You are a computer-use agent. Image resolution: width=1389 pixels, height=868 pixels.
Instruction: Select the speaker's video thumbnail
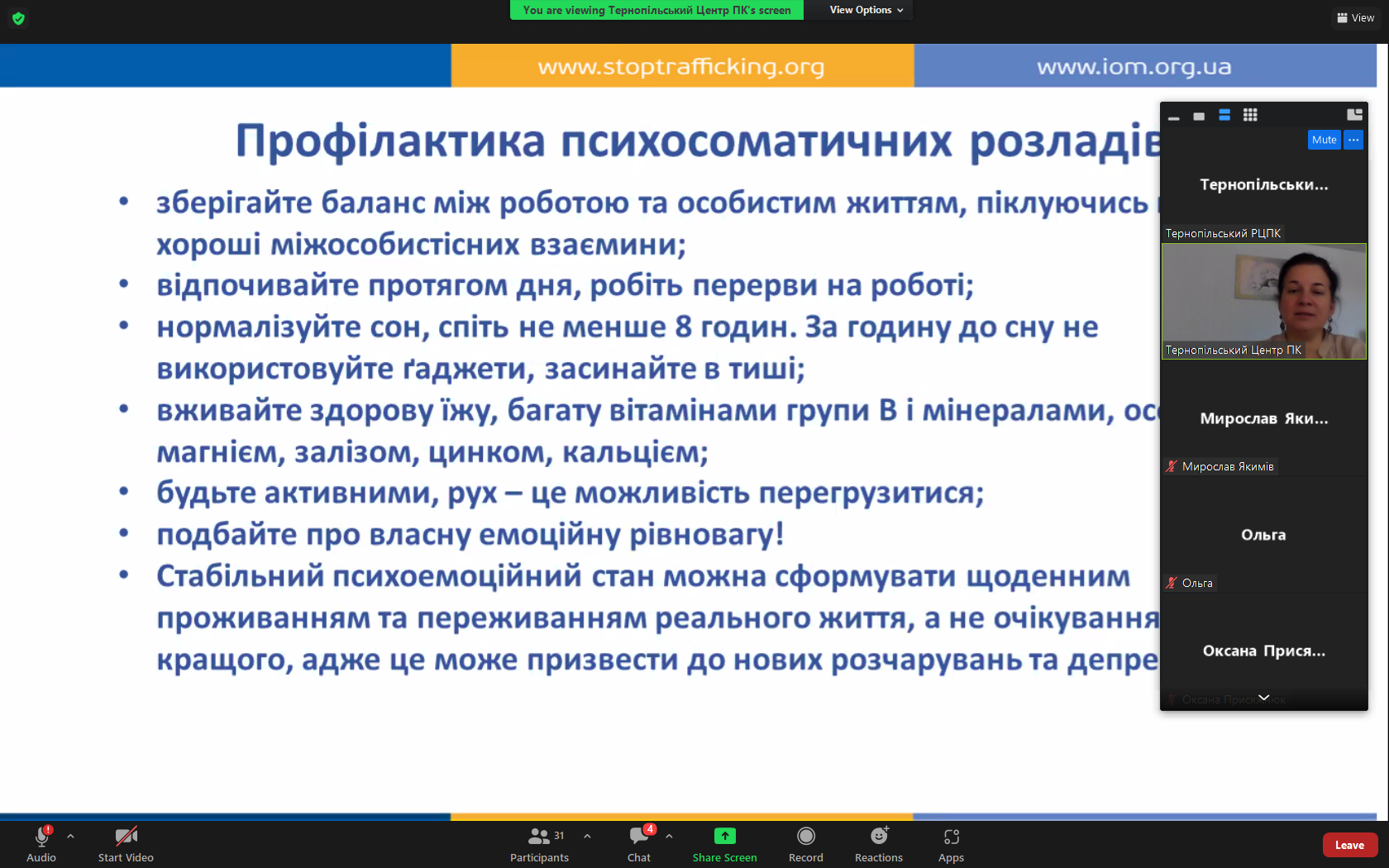pyautogui.click(x=1263, y=301)
